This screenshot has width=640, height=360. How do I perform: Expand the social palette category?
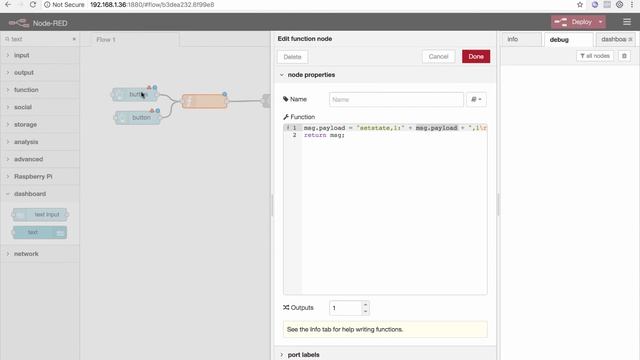(40, 107)
